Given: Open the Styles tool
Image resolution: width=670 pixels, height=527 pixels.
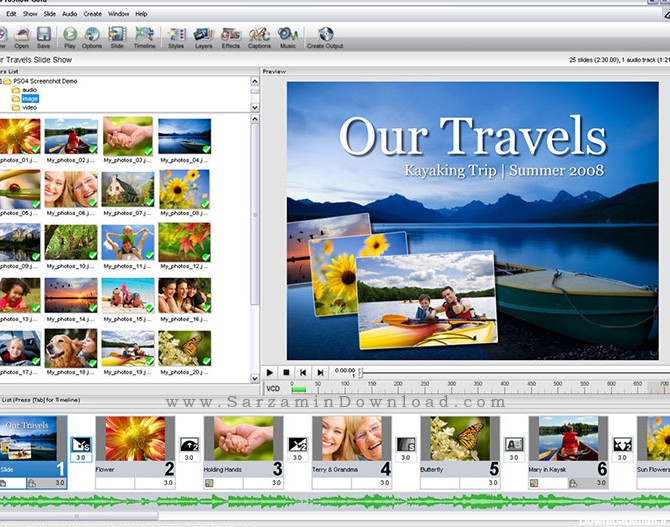Looking at the screenshot, I should coord(177,37).
